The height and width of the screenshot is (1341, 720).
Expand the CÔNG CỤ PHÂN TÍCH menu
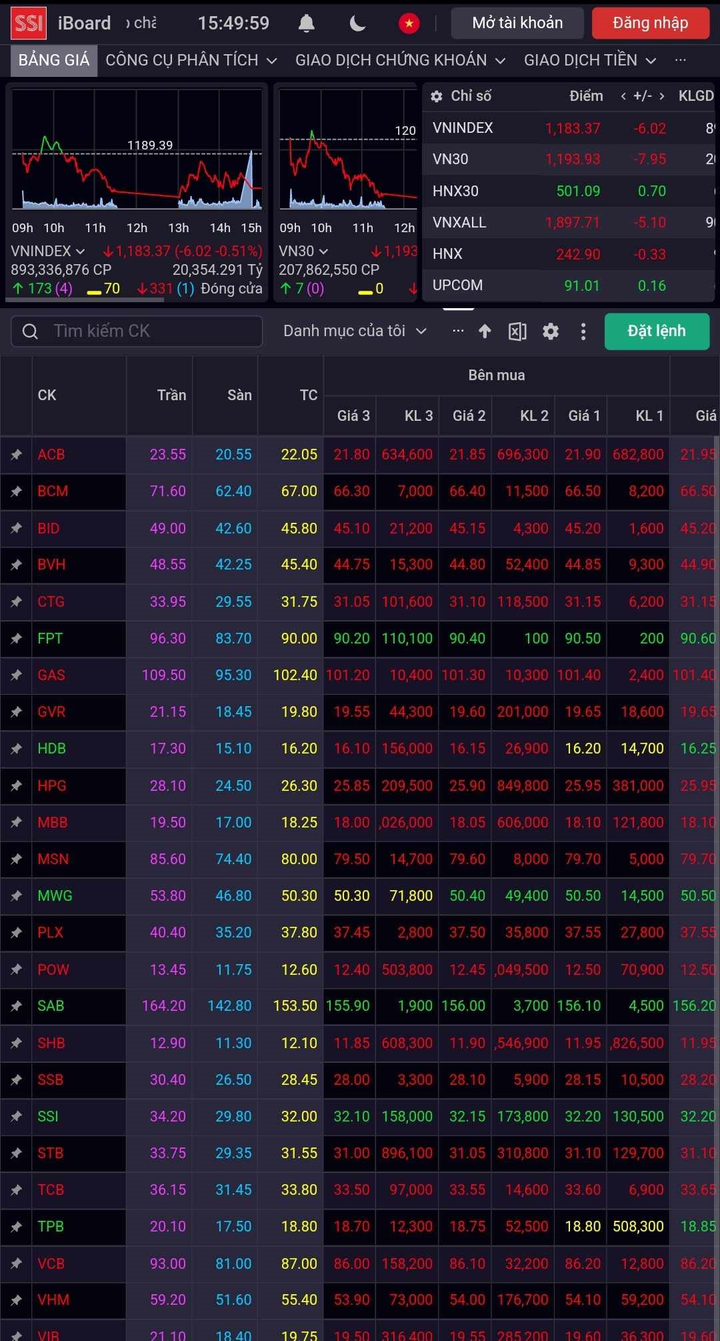tap(191, 60)
